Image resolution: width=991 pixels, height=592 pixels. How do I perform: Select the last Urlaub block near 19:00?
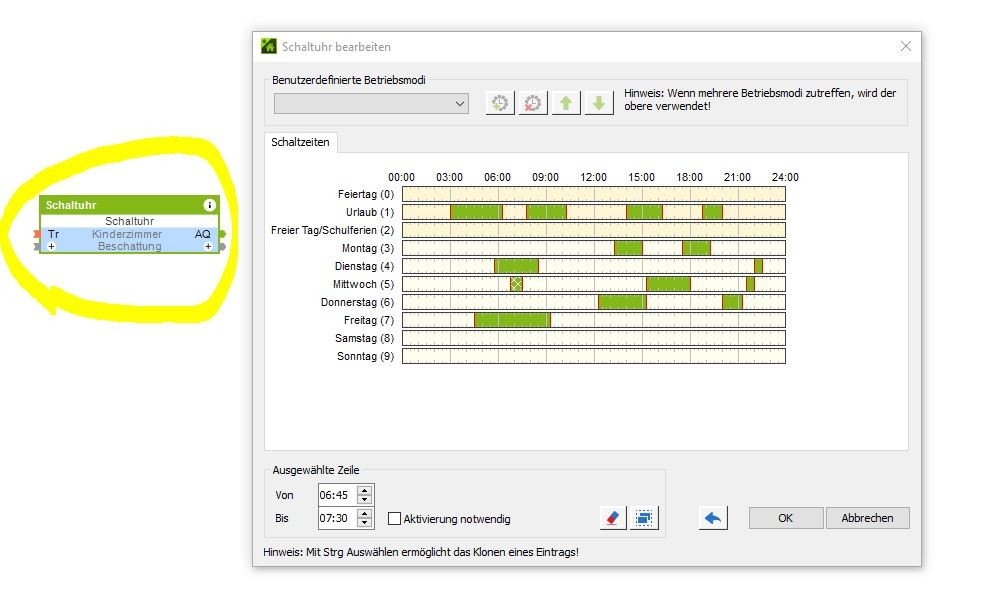[712, 212]
